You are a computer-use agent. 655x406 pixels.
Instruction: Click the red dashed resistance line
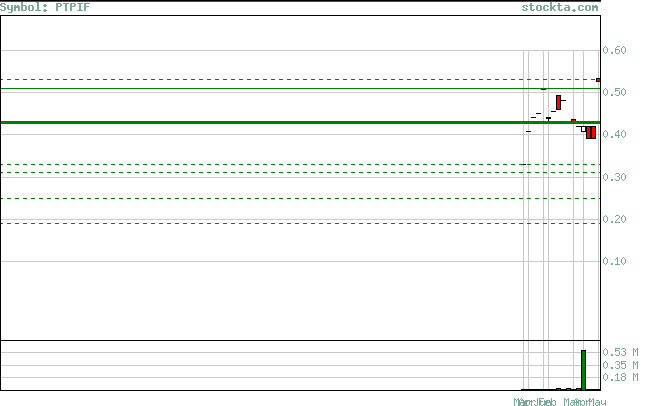[300, 79]
